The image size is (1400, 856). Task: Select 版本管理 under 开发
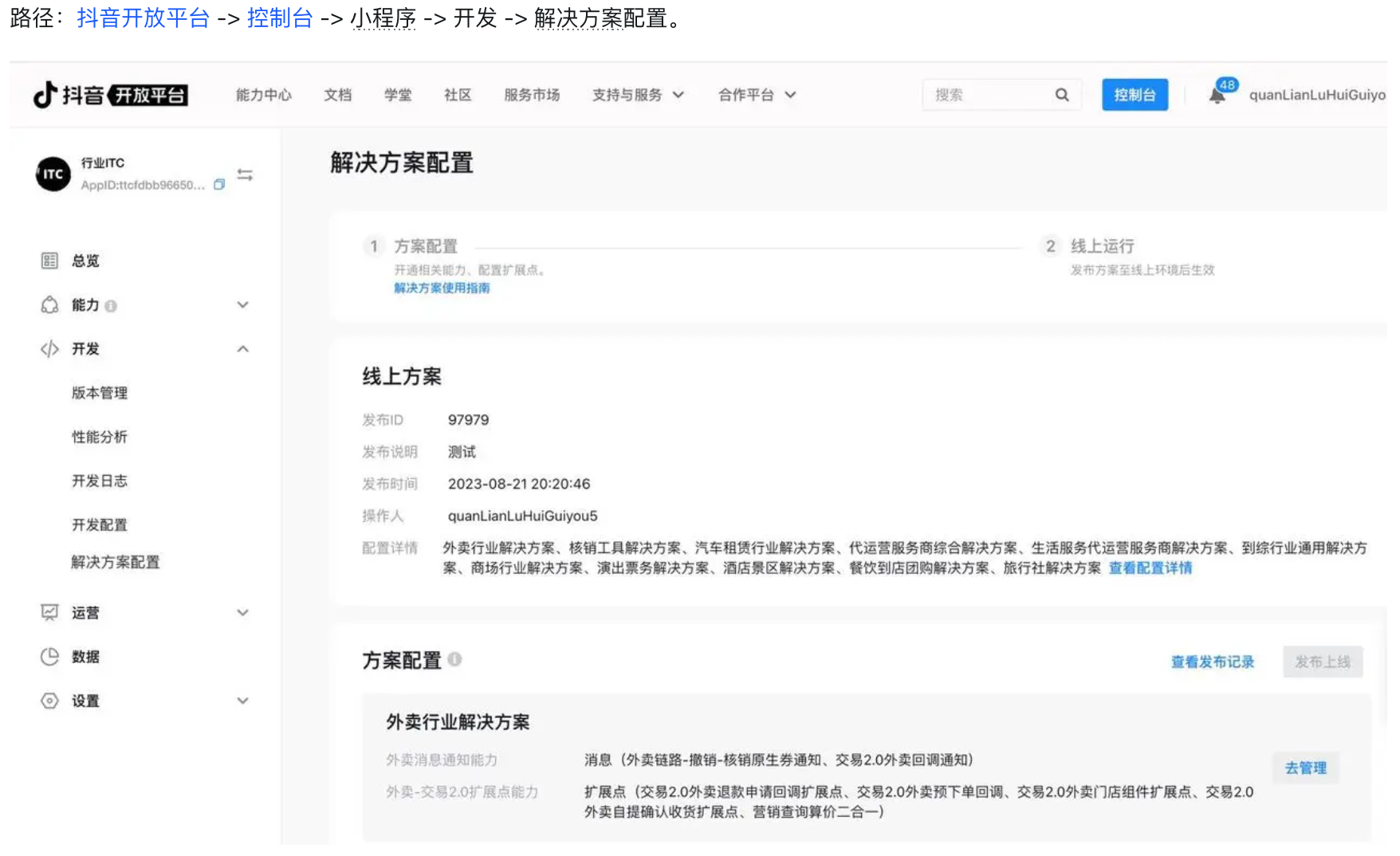point(100,393)
